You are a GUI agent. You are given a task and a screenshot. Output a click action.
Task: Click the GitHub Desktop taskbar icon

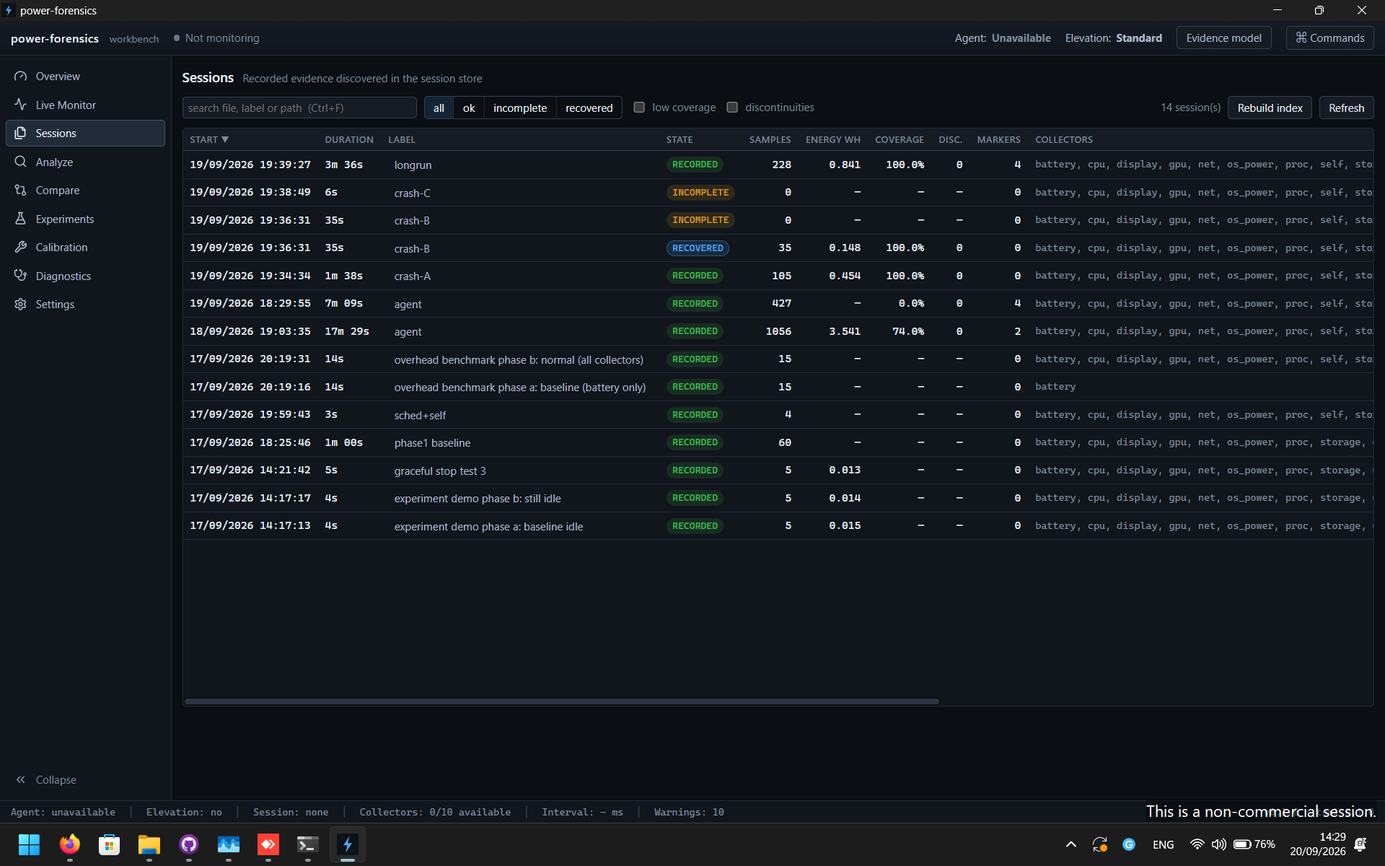(189, 845)
